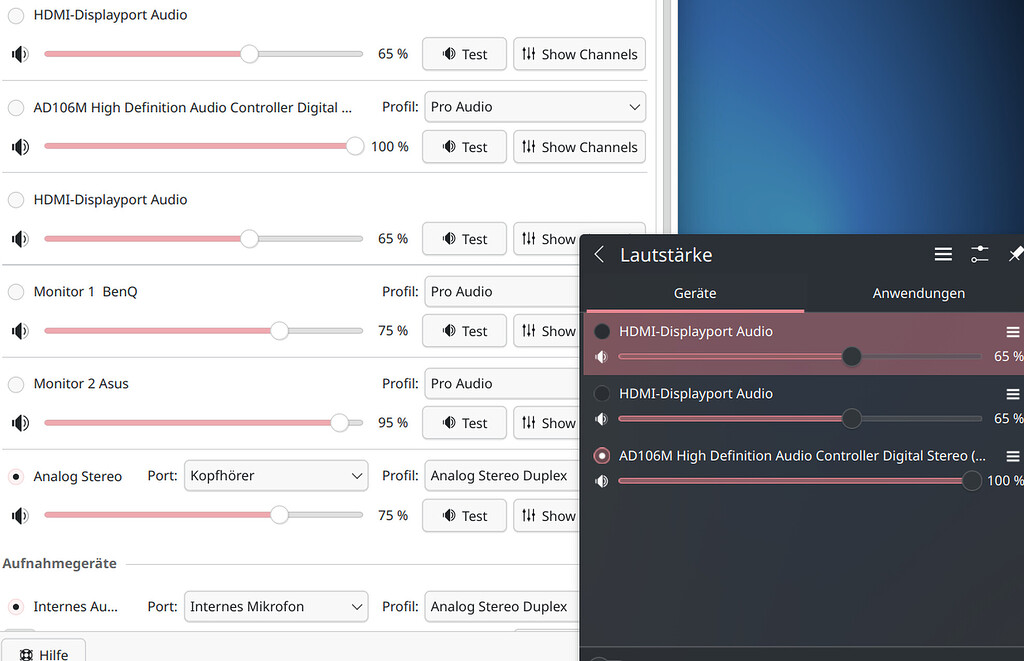Test the AD106M audio output
1024x661 pixels.
coord(464,146)
